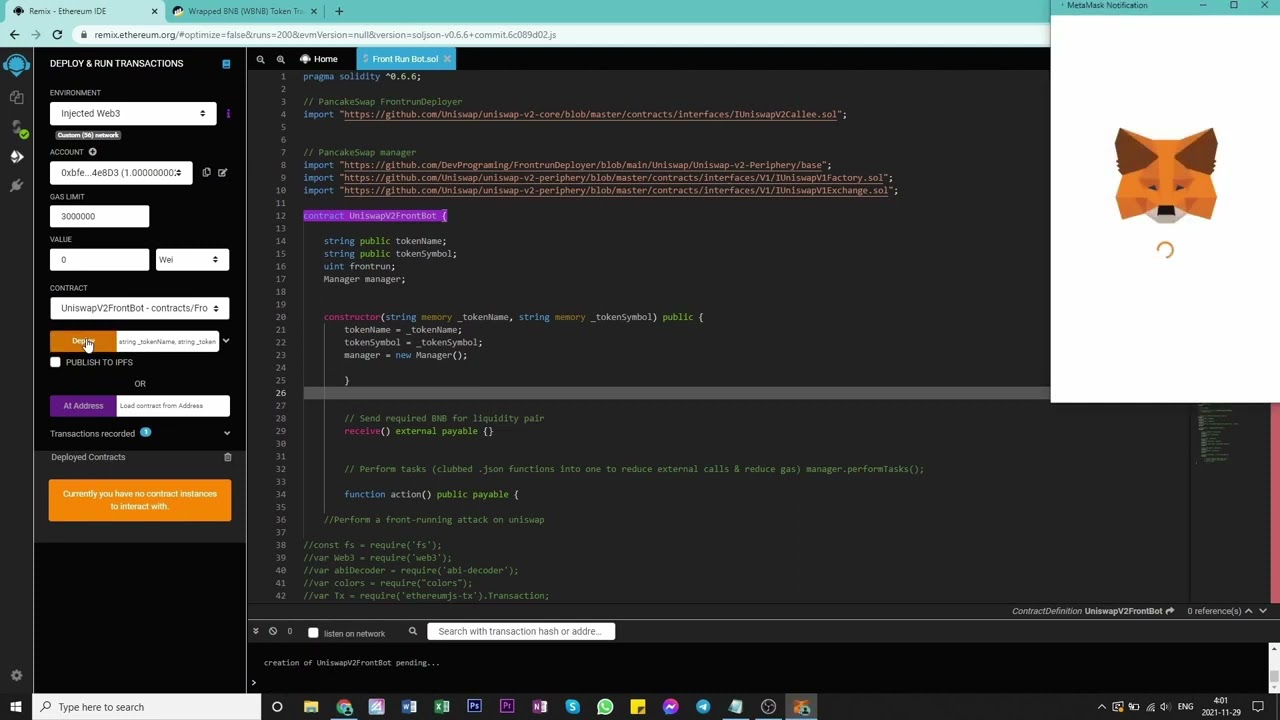Zoom in the editor font
The image size is (1280, 720).
[281, 59]
